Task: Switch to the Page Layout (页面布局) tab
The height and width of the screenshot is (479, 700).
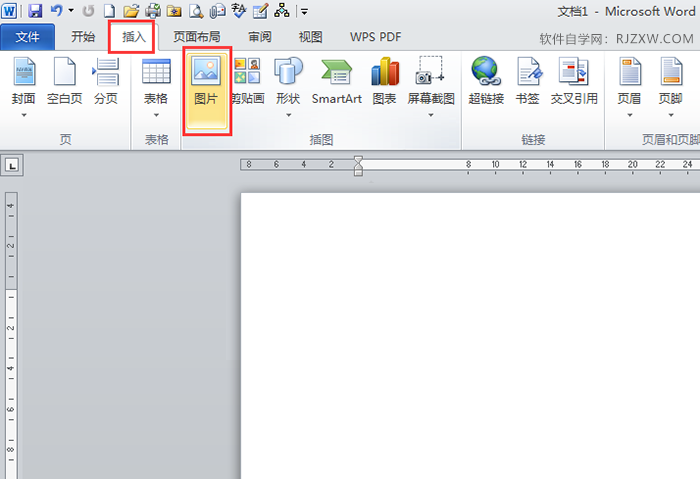Action: (196, 37)
